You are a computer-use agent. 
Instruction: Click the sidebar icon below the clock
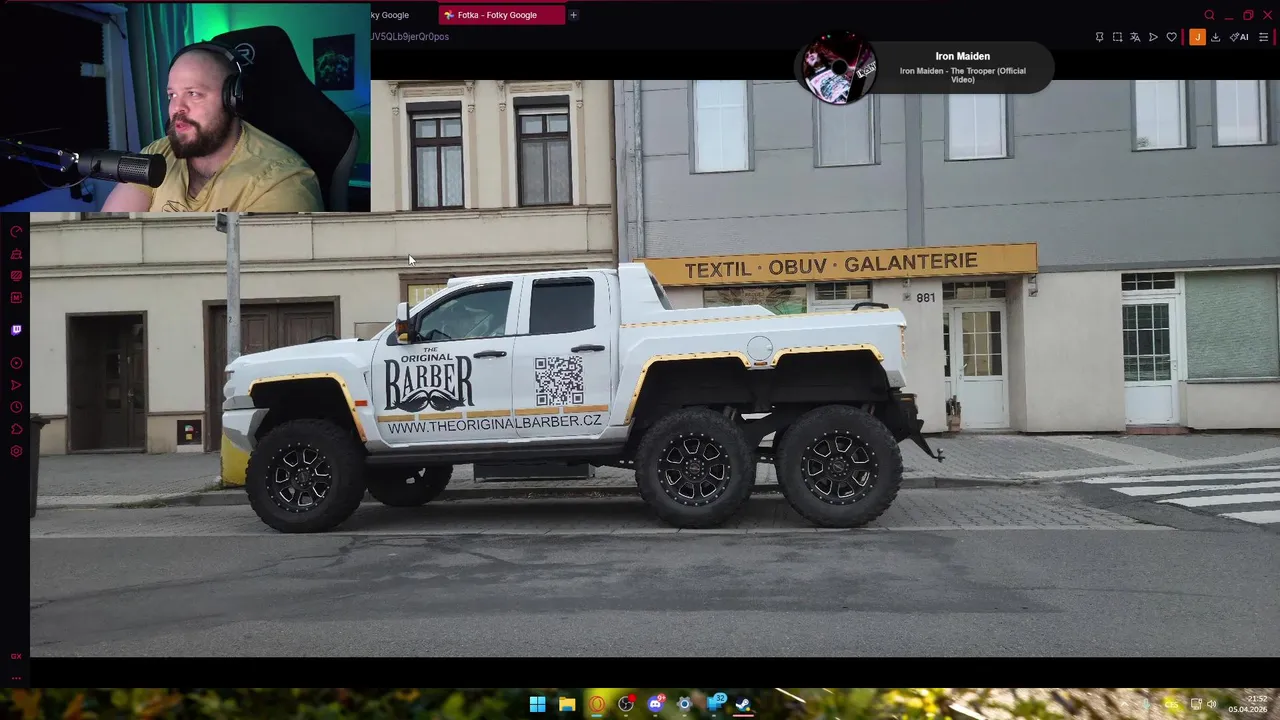point(16,429)
